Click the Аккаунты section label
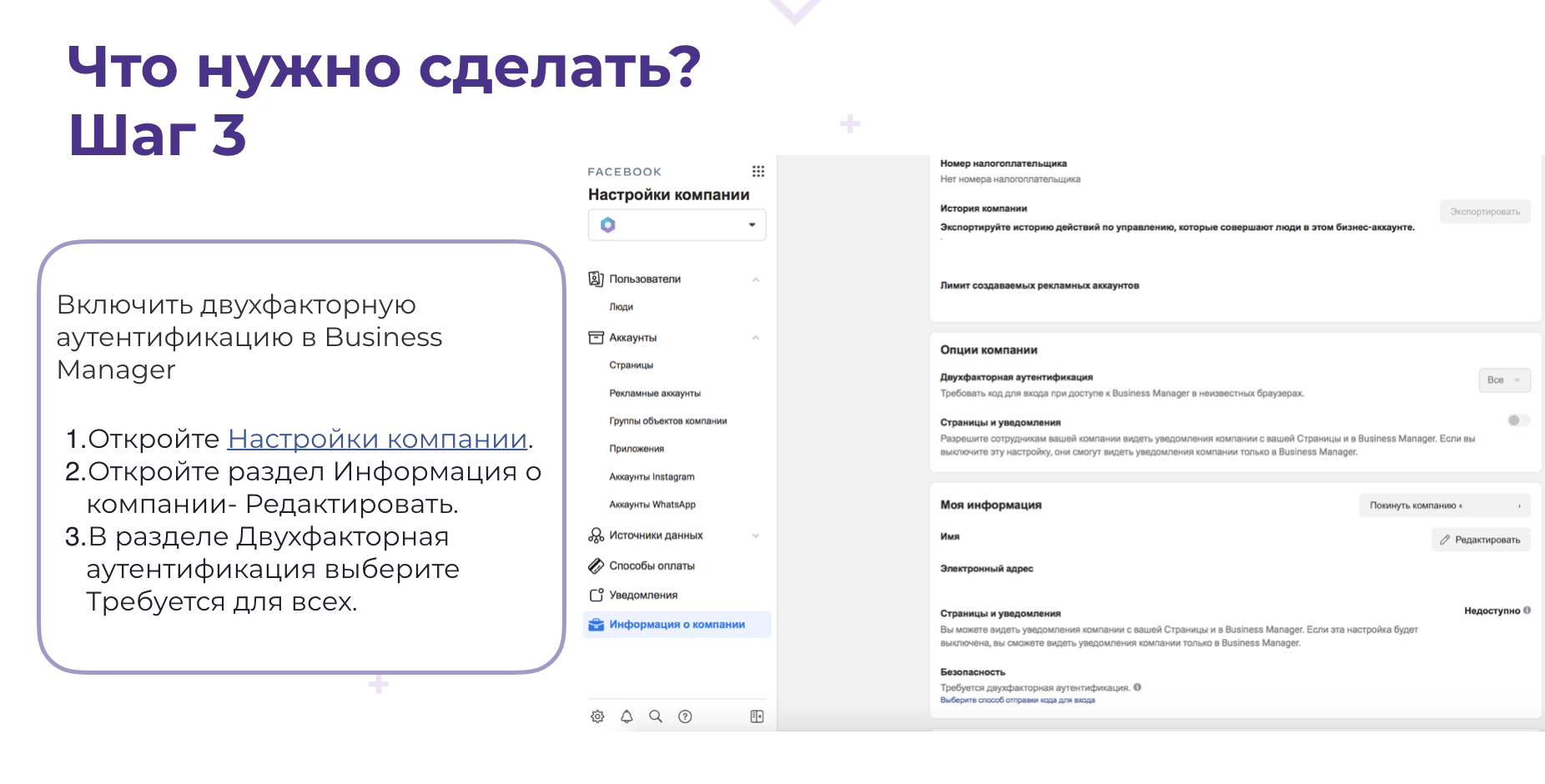The width and height of the screenshot is (1545, 784). pyautogui.click(x=632, y=338)
